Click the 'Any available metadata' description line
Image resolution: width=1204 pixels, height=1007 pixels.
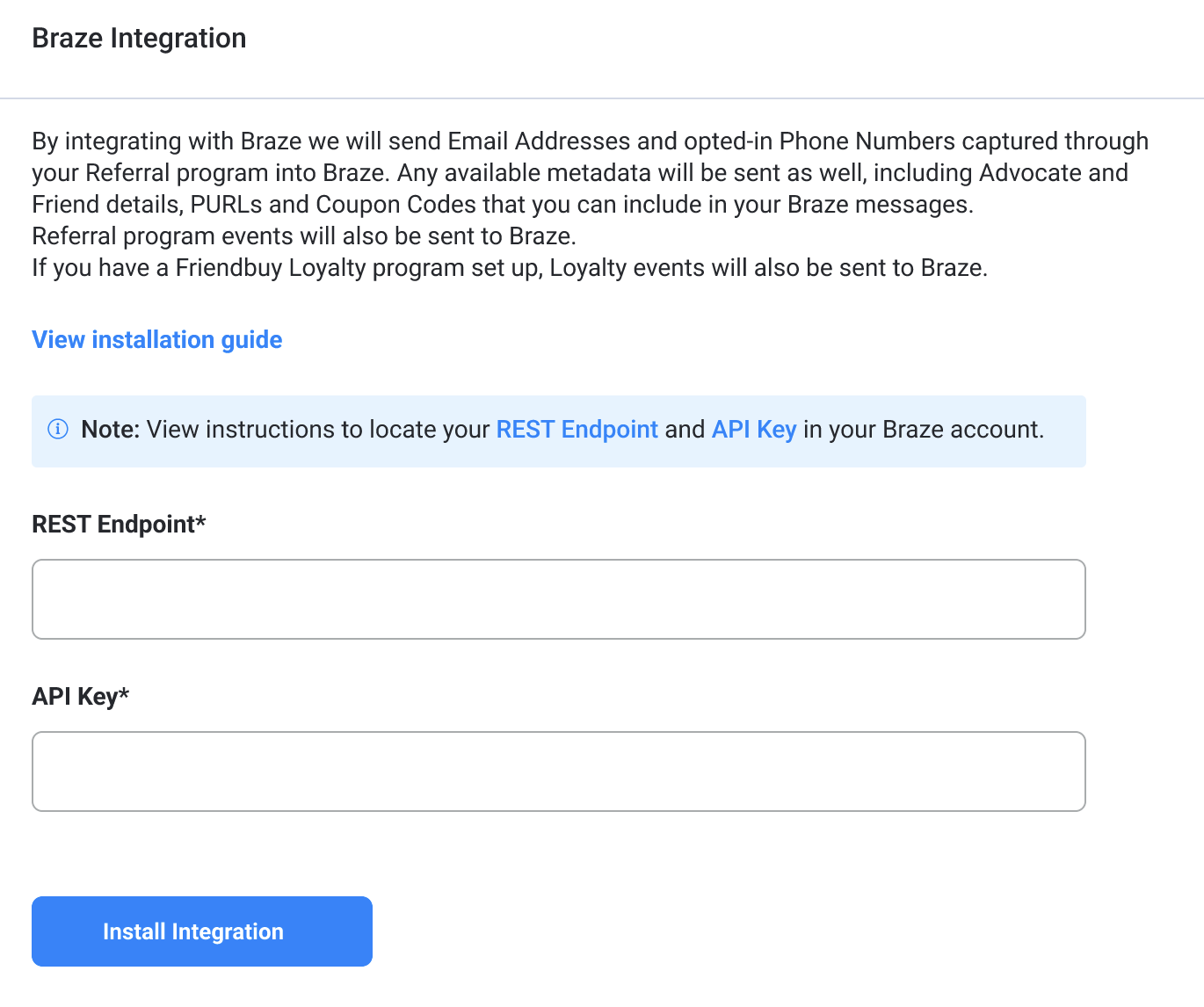[580, 173]
